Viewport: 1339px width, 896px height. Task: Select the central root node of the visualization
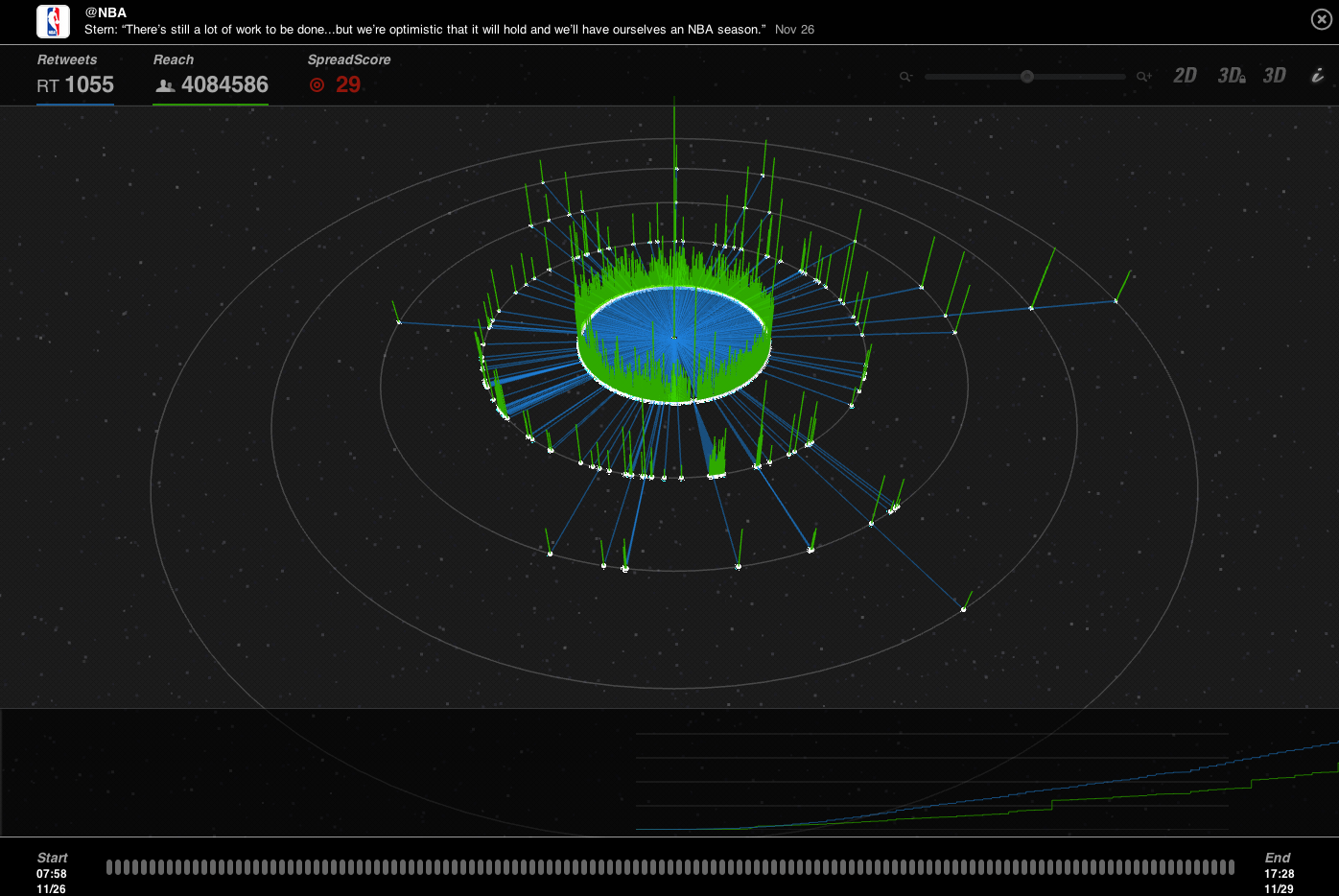click(674, 338)
